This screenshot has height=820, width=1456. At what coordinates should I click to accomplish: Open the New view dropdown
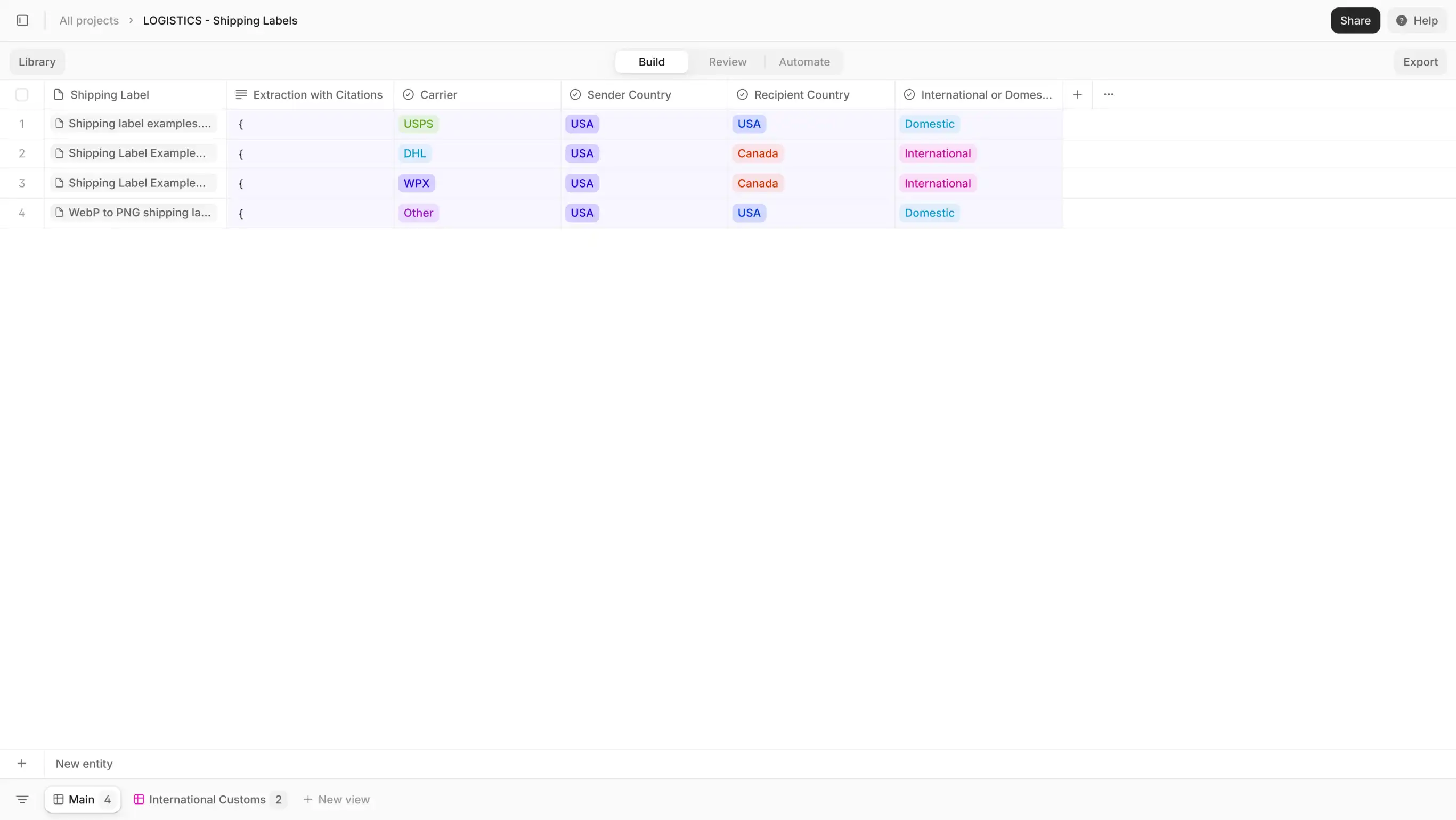(x=335, y=799)
